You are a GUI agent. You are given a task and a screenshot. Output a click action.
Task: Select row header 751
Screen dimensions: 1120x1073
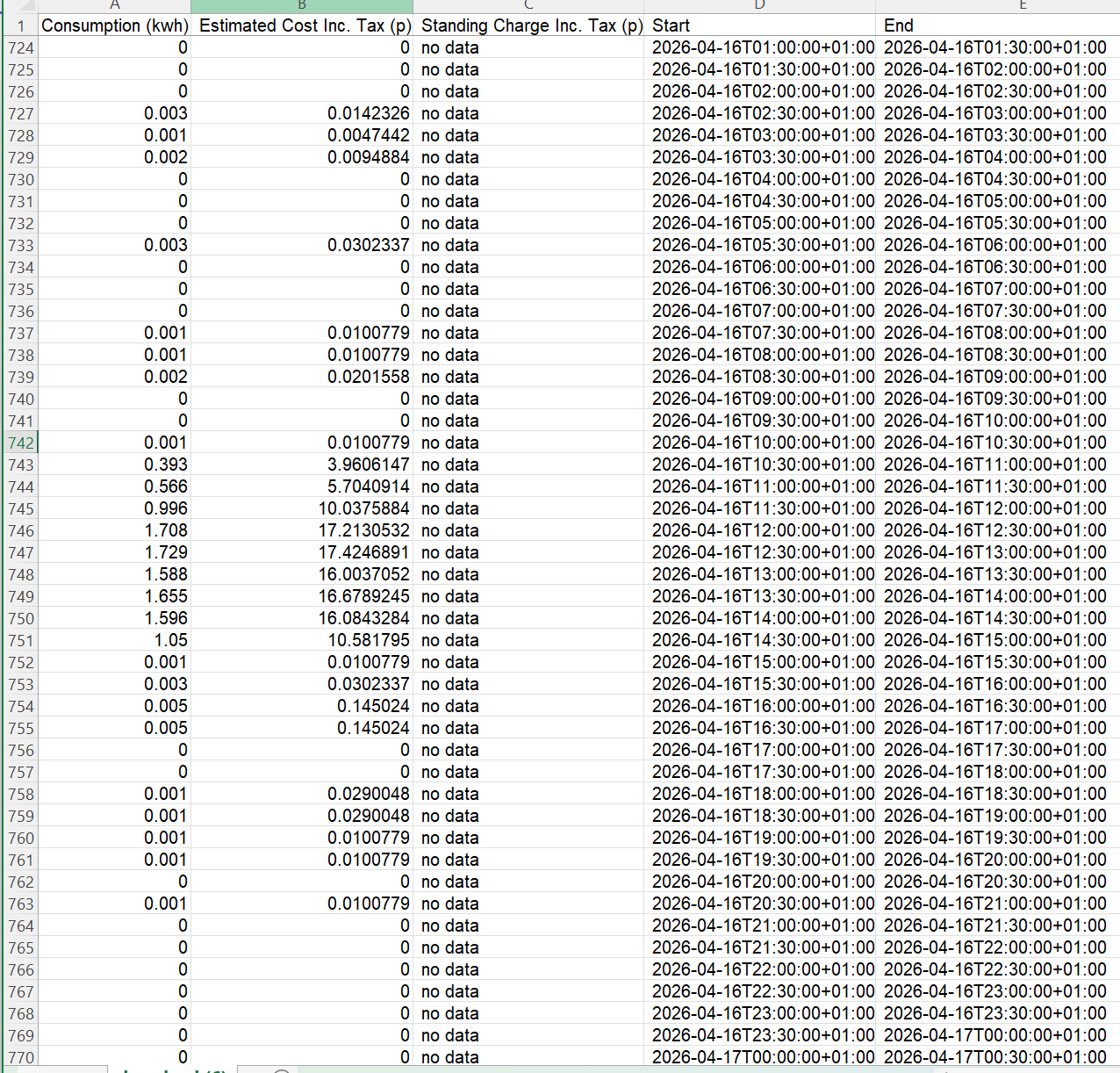(x=19, y=640)
